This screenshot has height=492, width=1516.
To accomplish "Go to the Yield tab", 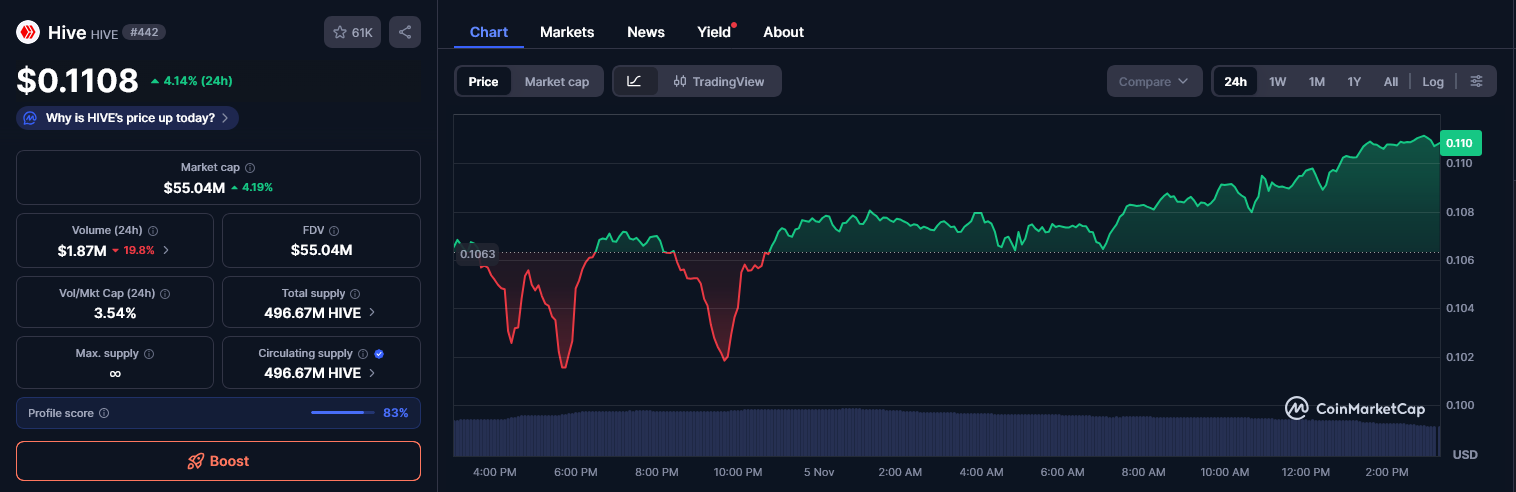I will (714, 32).
